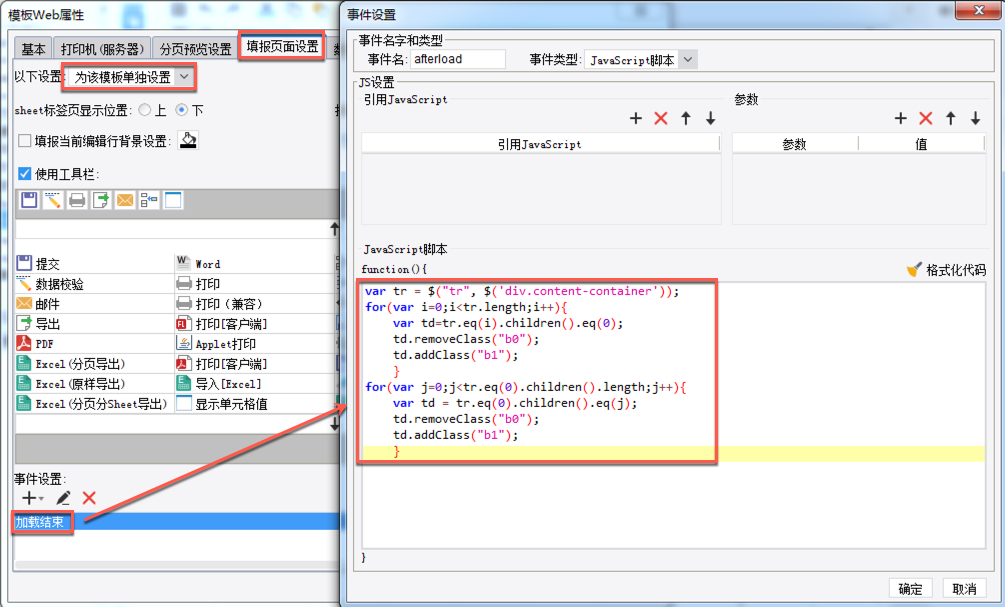Open the background color picker for editing row
1005x607 pixels.
tap(188, 140)
